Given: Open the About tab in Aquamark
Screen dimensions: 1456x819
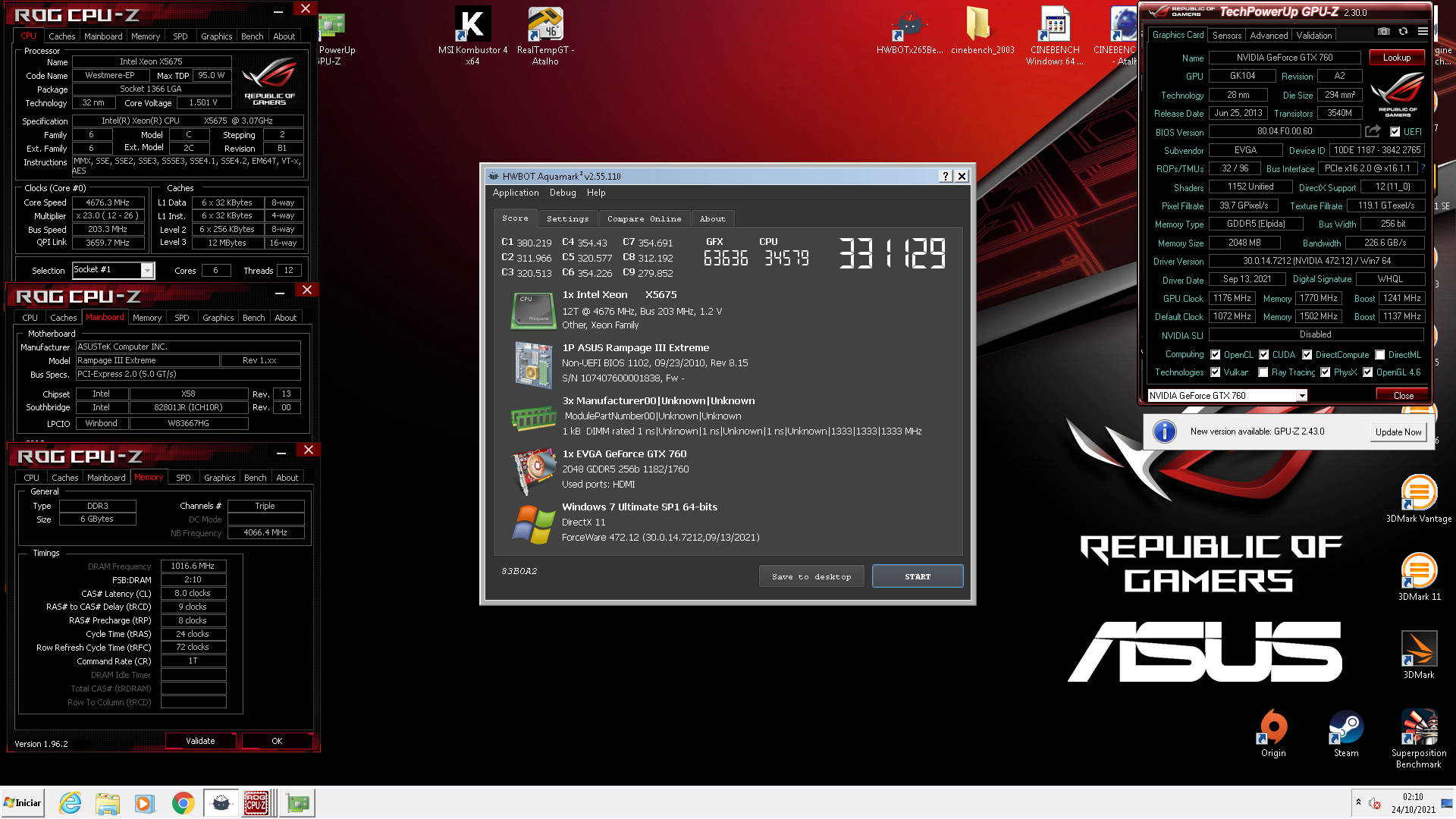Looking at the screenshot, I should point(713,218).
